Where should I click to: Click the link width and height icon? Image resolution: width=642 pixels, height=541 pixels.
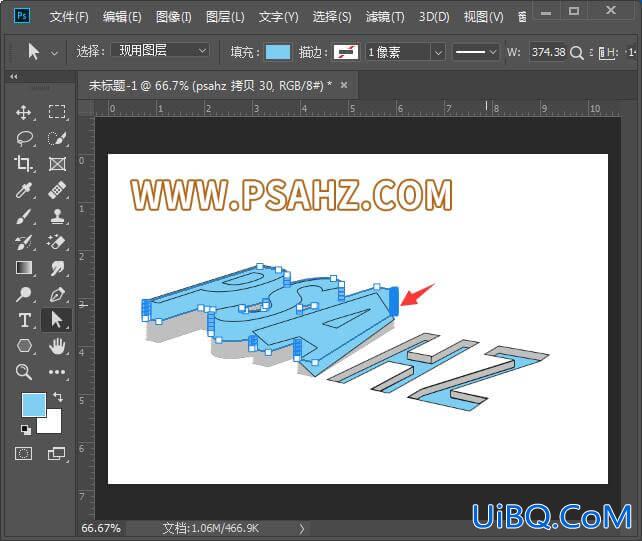coord(603,53)
